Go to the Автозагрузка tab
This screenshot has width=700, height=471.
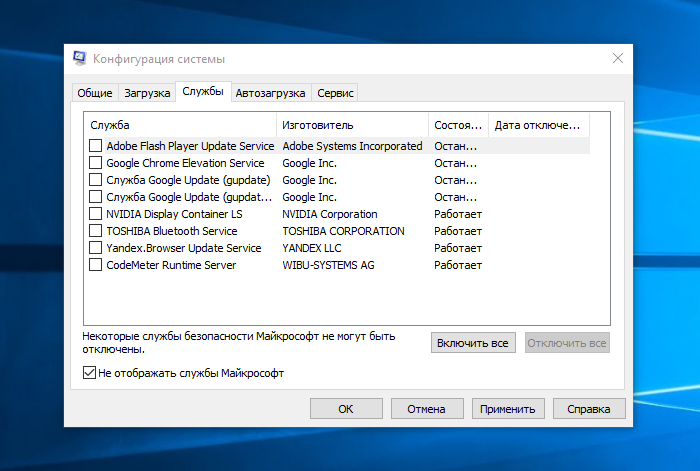[x=271, y=93]
